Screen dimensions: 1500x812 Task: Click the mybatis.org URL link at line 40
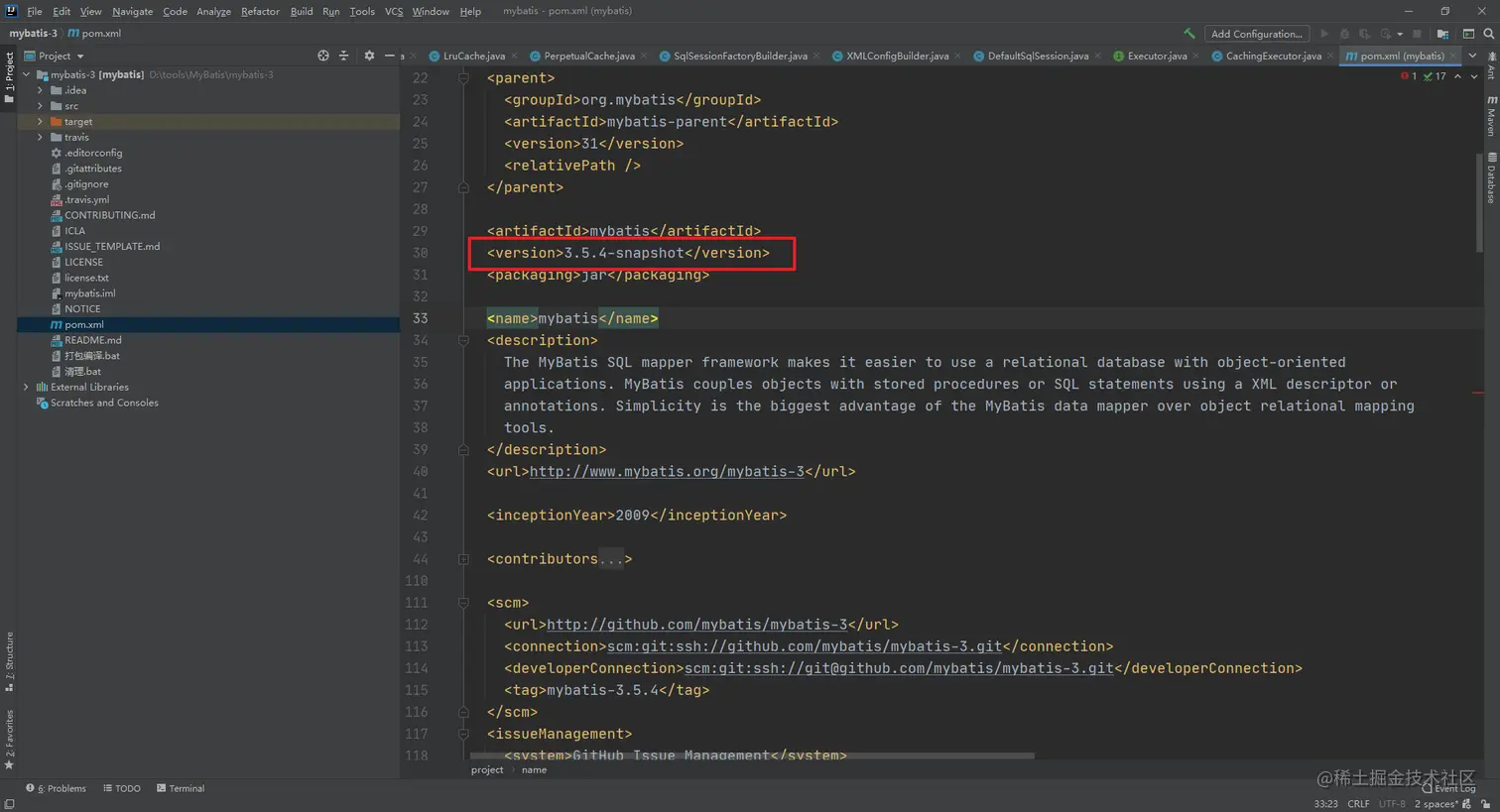click(x=667, y=472)
